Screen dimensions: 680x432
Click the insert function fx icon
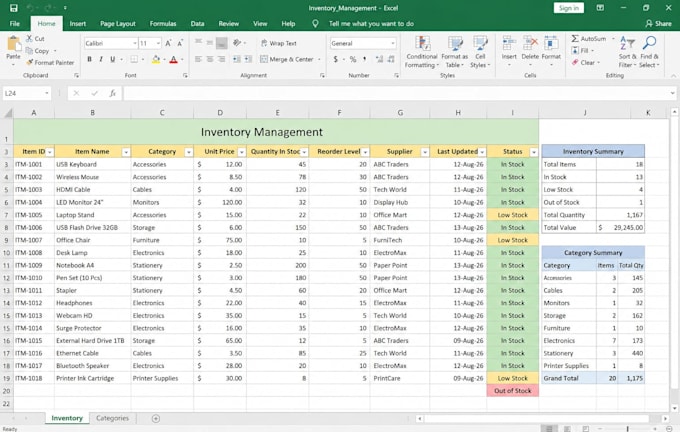112,93
